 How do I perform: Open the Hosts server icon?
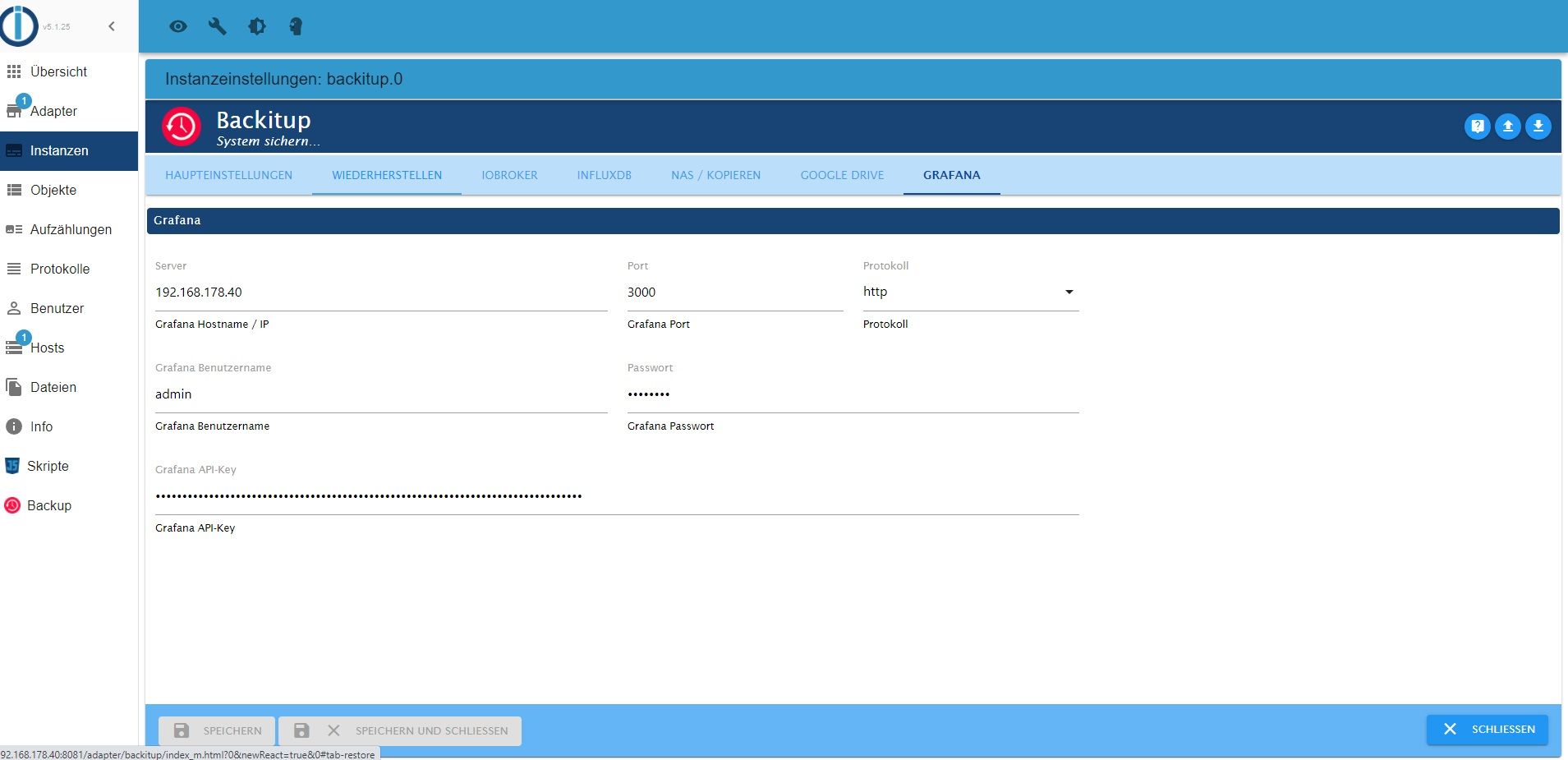click(14, 348)
